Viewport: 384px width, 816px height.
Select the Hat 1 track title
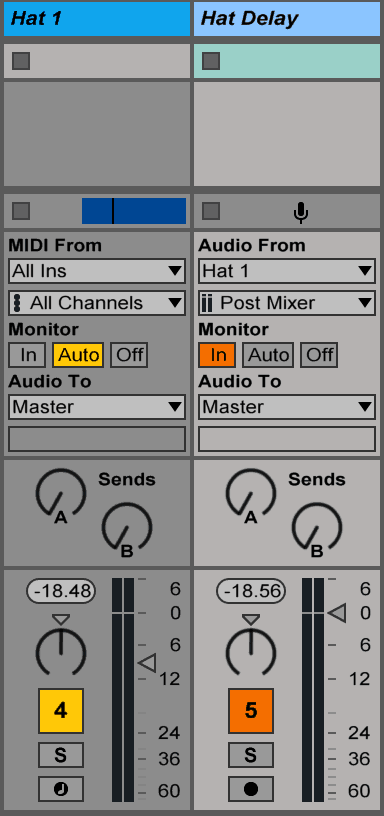pyautogui.click(x=97, y=19)
